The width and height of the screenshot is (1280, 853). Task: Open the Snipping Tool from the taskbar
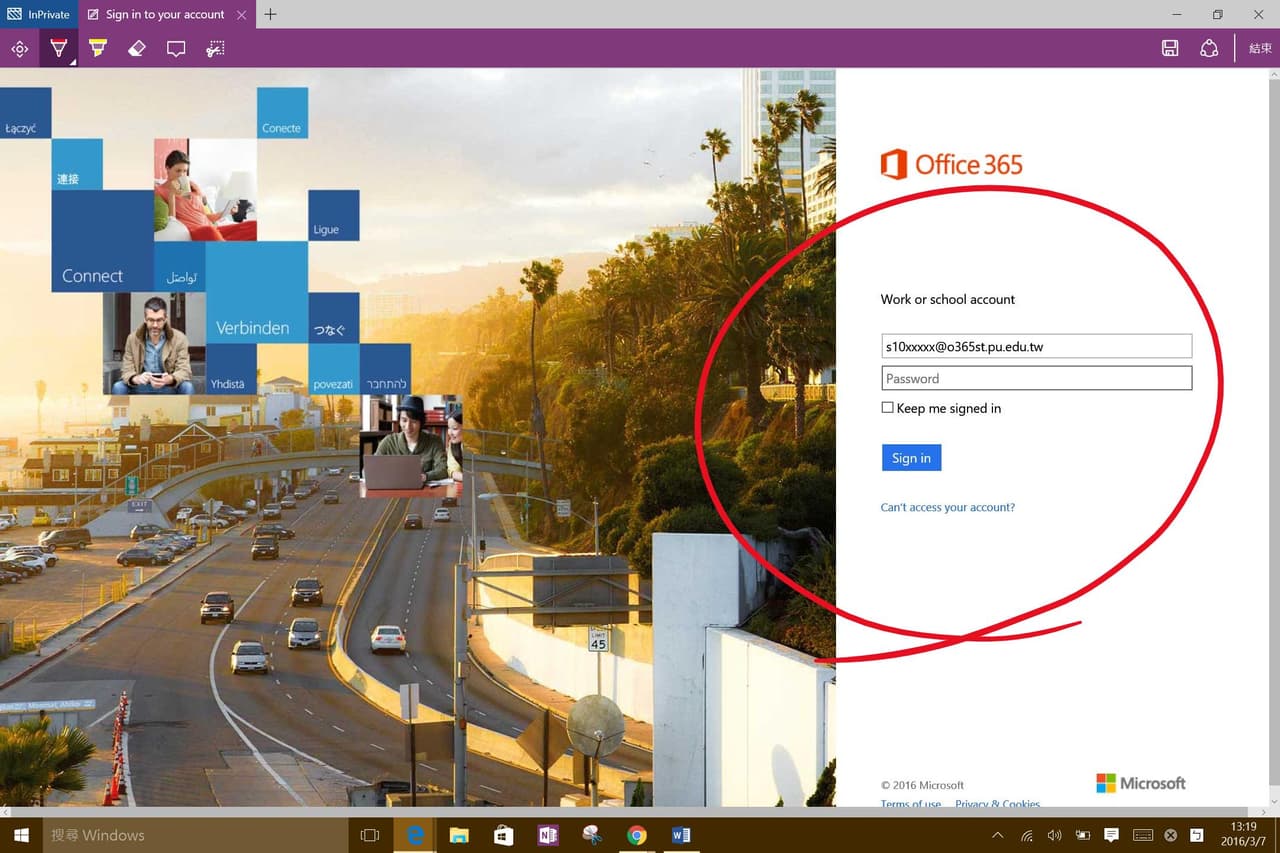point(592,835)
